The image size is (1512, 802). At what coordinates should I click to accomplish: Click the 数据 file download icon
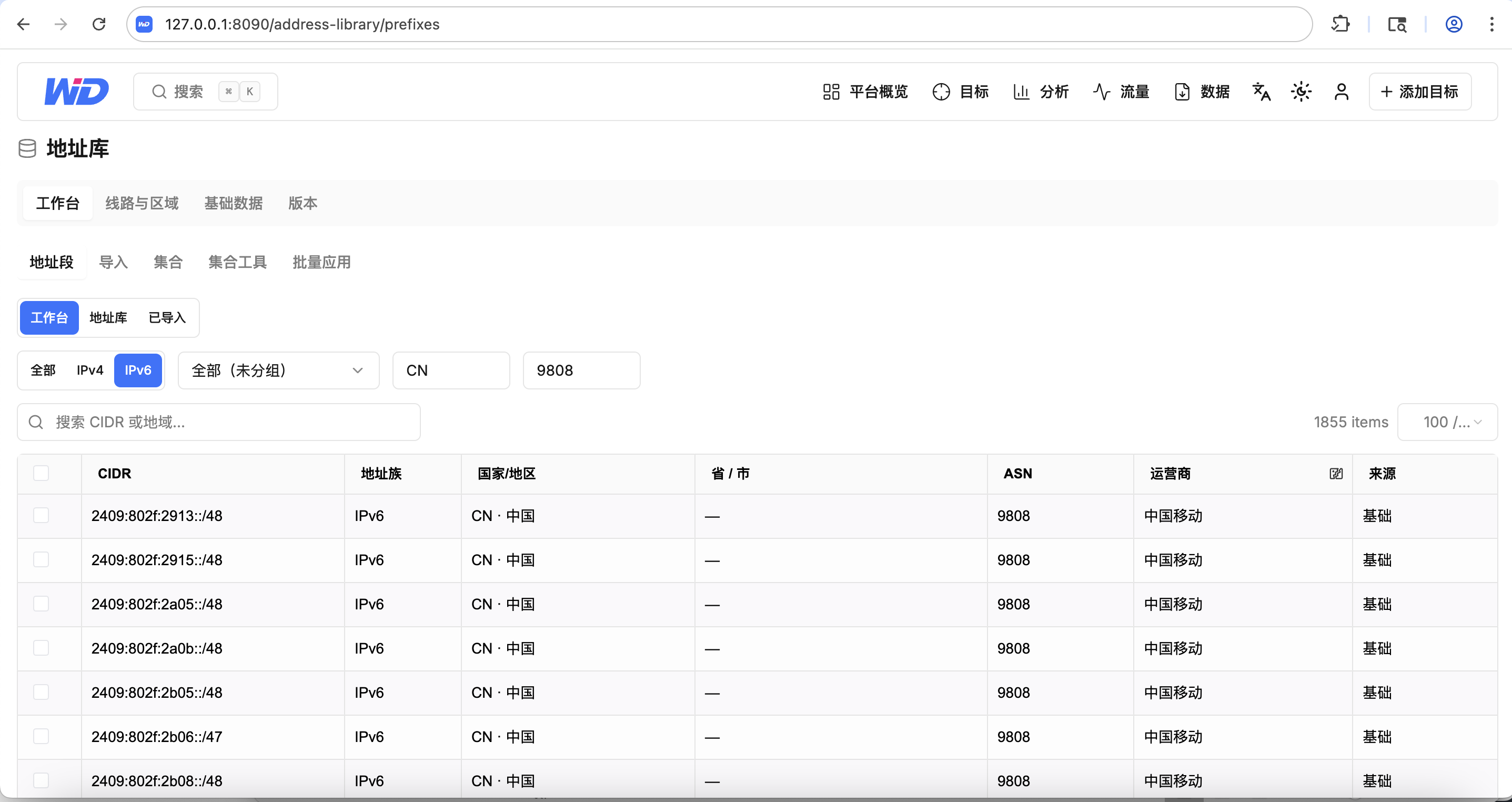(1182, 92)
